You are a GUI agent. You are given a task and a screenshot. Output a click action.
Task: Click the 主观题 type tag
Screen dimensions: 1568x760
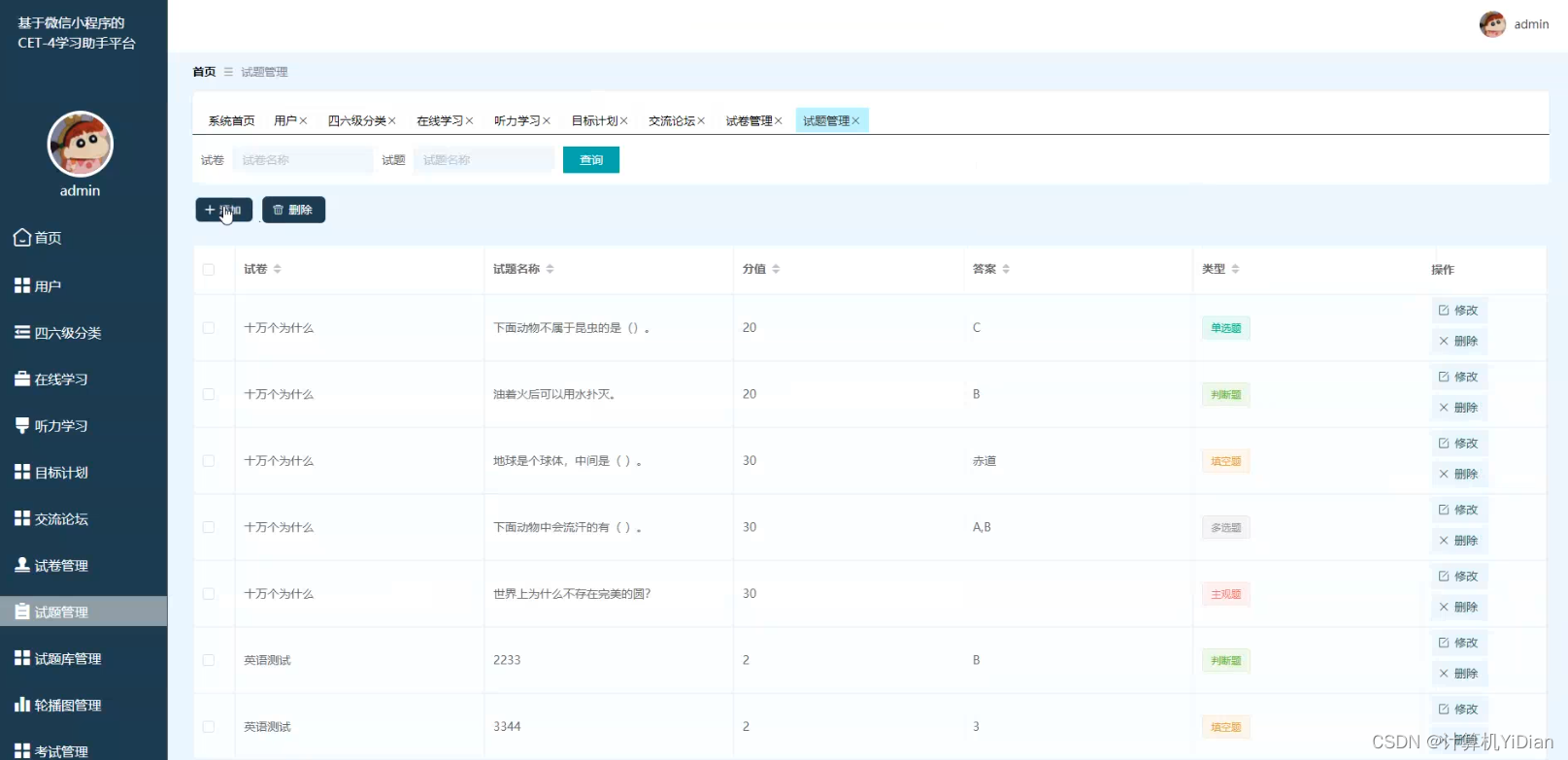pos(1225,594)
